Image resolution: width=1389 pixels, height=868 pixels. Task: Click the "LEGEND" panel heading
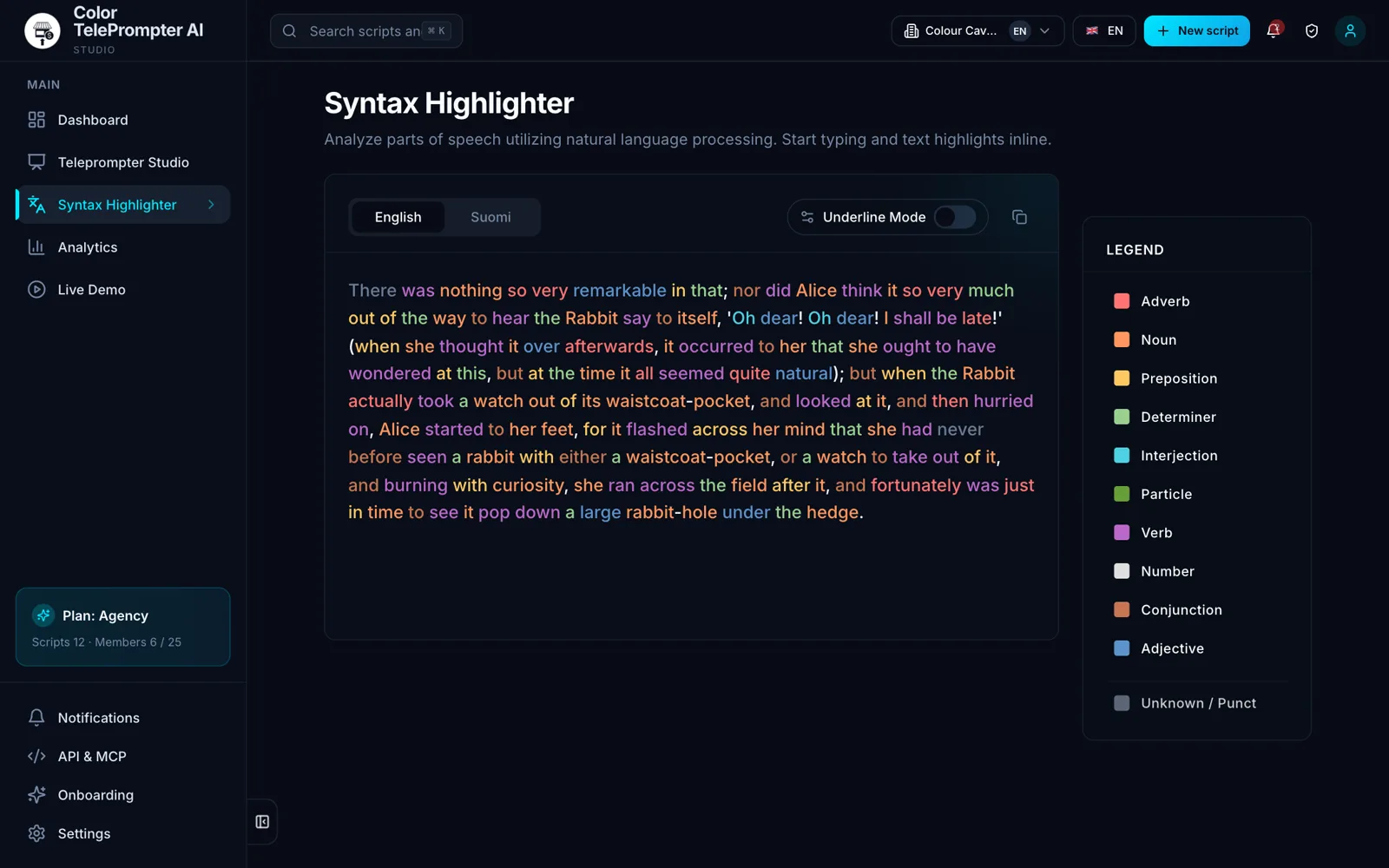[1135, 250]
